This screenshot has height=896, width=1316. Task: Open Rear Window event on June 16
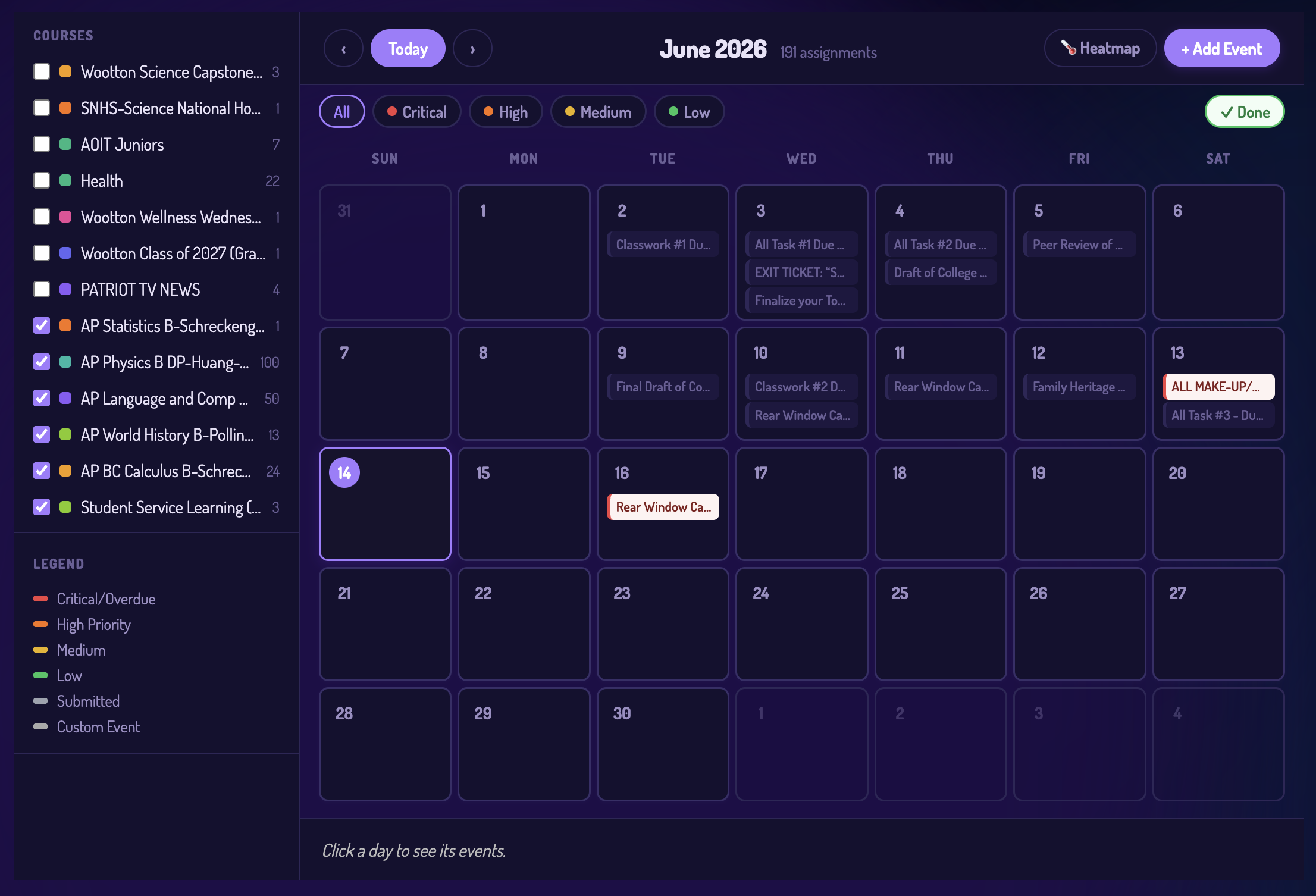663,507
